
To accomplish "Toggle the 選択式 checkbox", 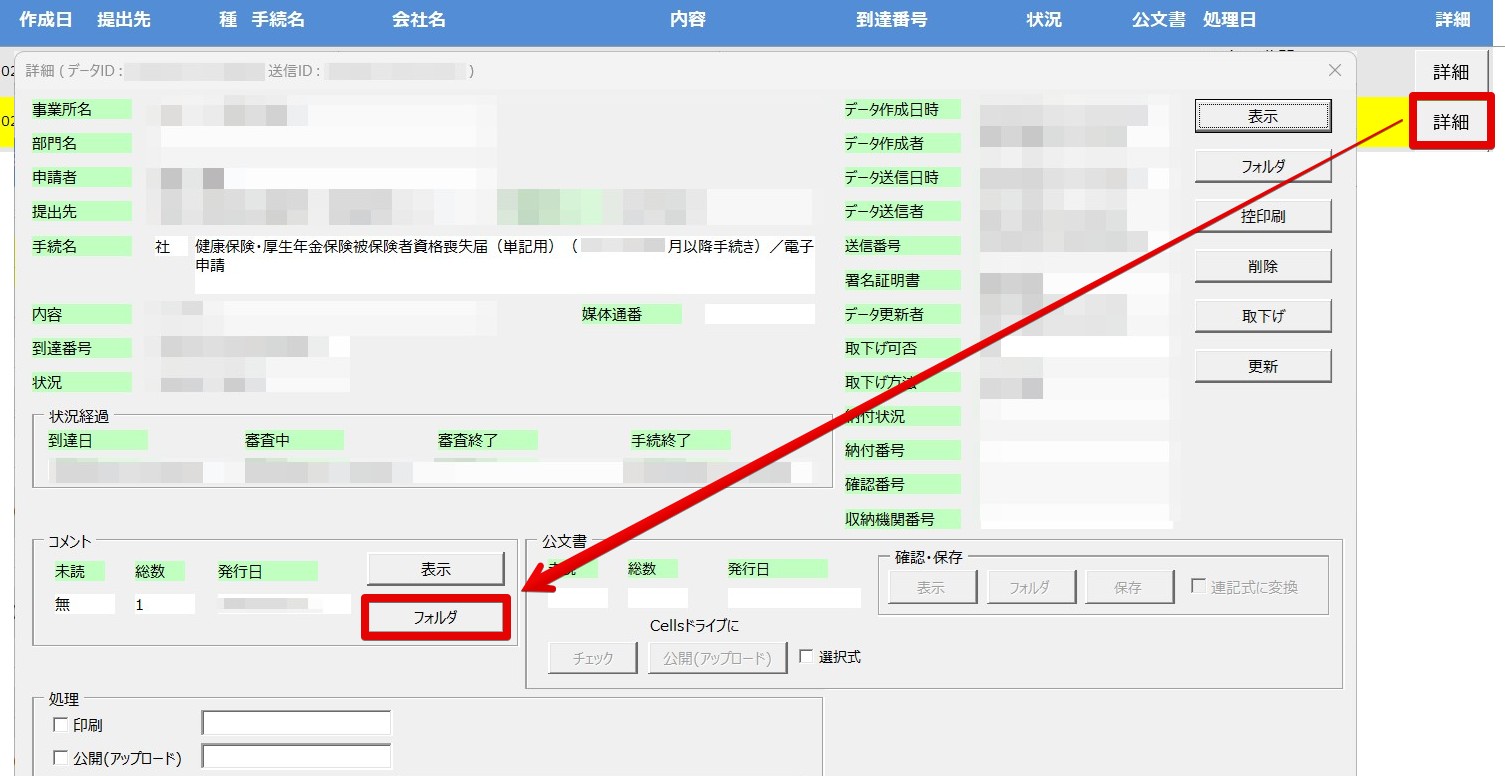I will (x=806, y=657).
